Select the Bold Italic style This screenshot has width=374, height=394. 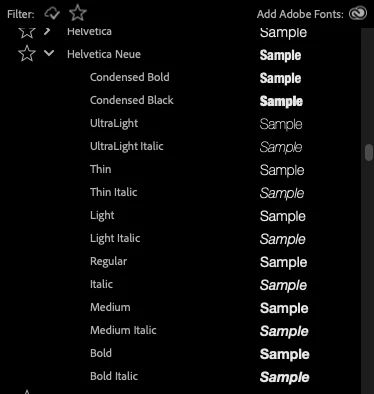coord(114,376)
